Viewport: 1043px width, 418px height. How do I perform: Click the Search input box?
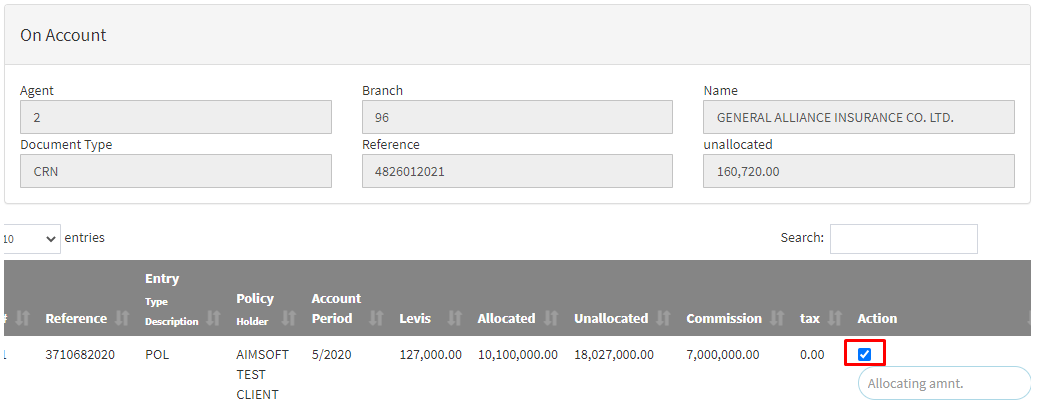pyautogui.click(x=903, y=239)
